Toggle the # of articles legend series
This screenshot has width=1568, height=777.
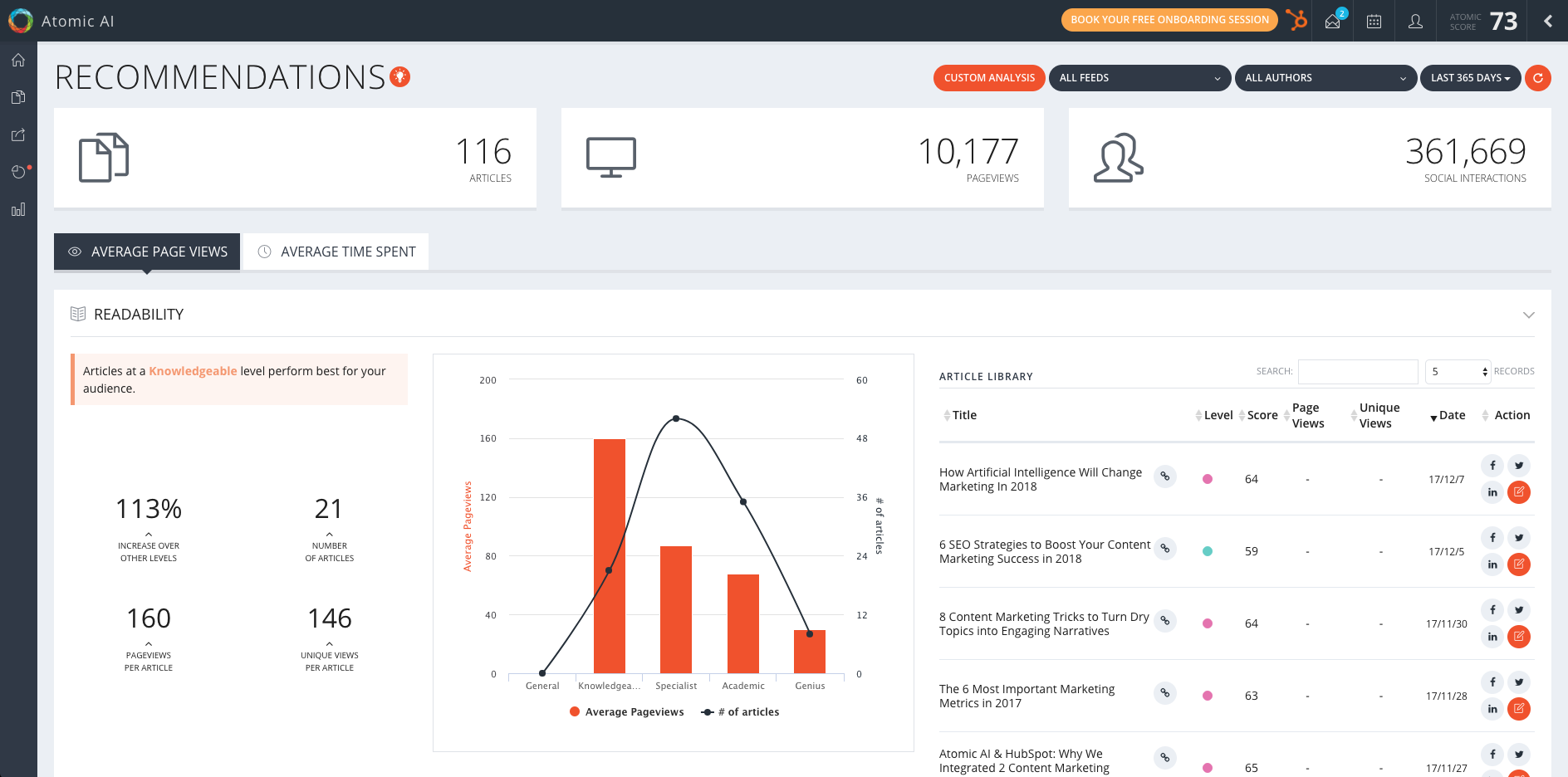[x=741, y=712]
